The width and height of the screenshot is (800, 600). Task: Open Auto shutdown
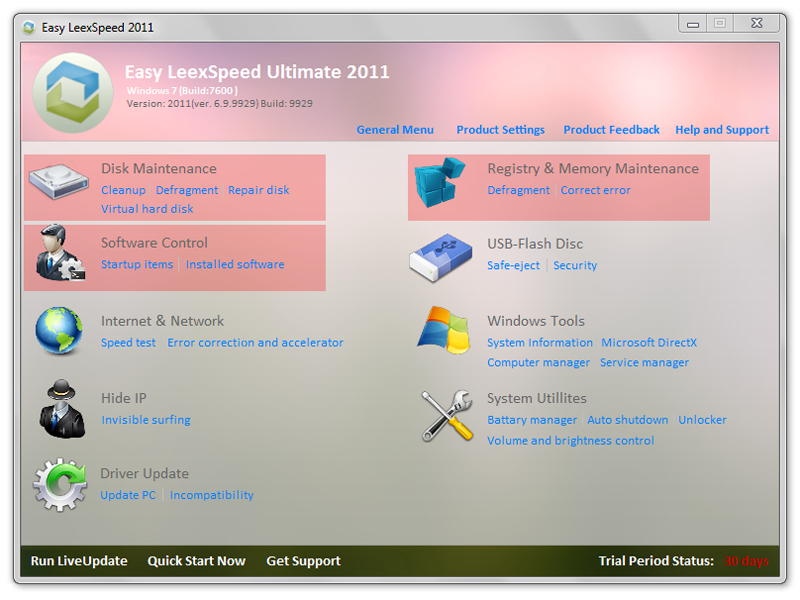[x=628, y=419]
